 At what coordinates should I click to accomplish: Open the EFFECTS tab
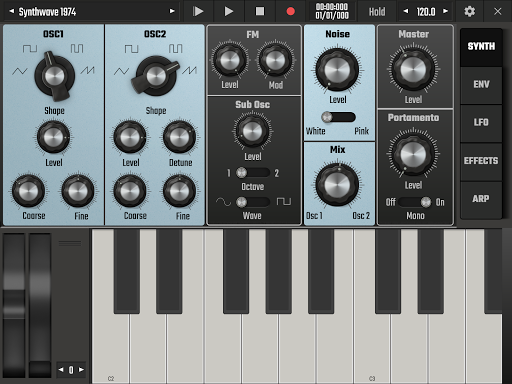tap(481, 161)
